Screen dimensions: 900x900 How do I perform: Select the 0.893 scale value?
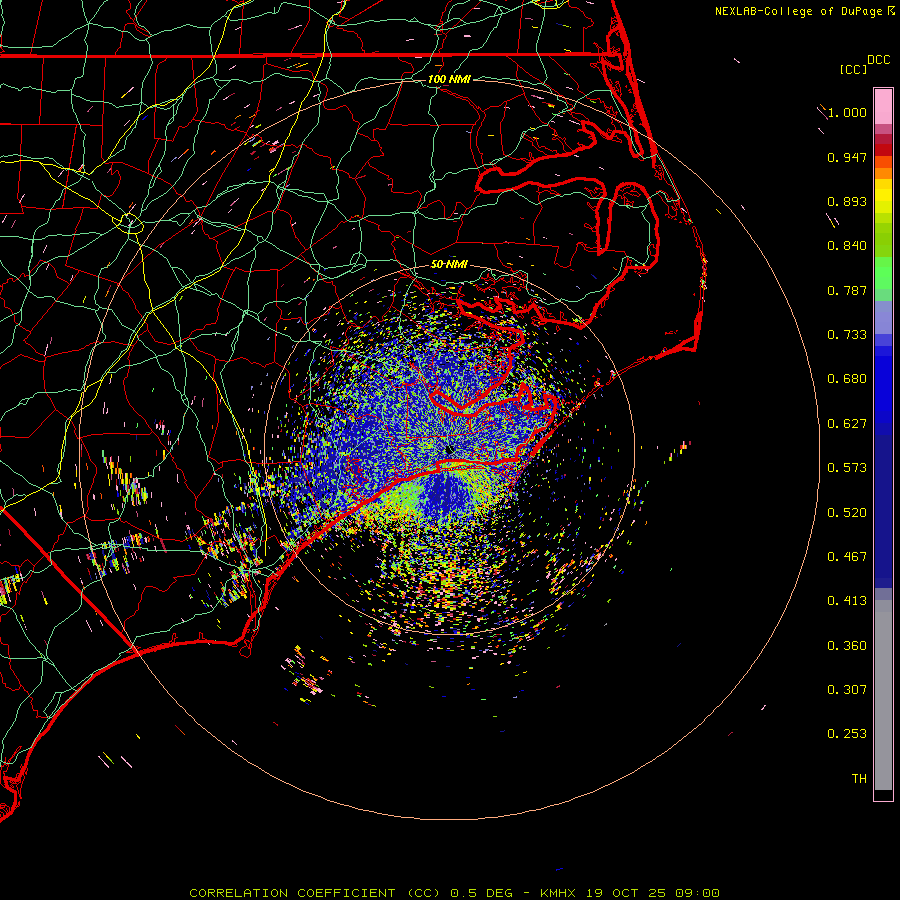pos(847,201)
